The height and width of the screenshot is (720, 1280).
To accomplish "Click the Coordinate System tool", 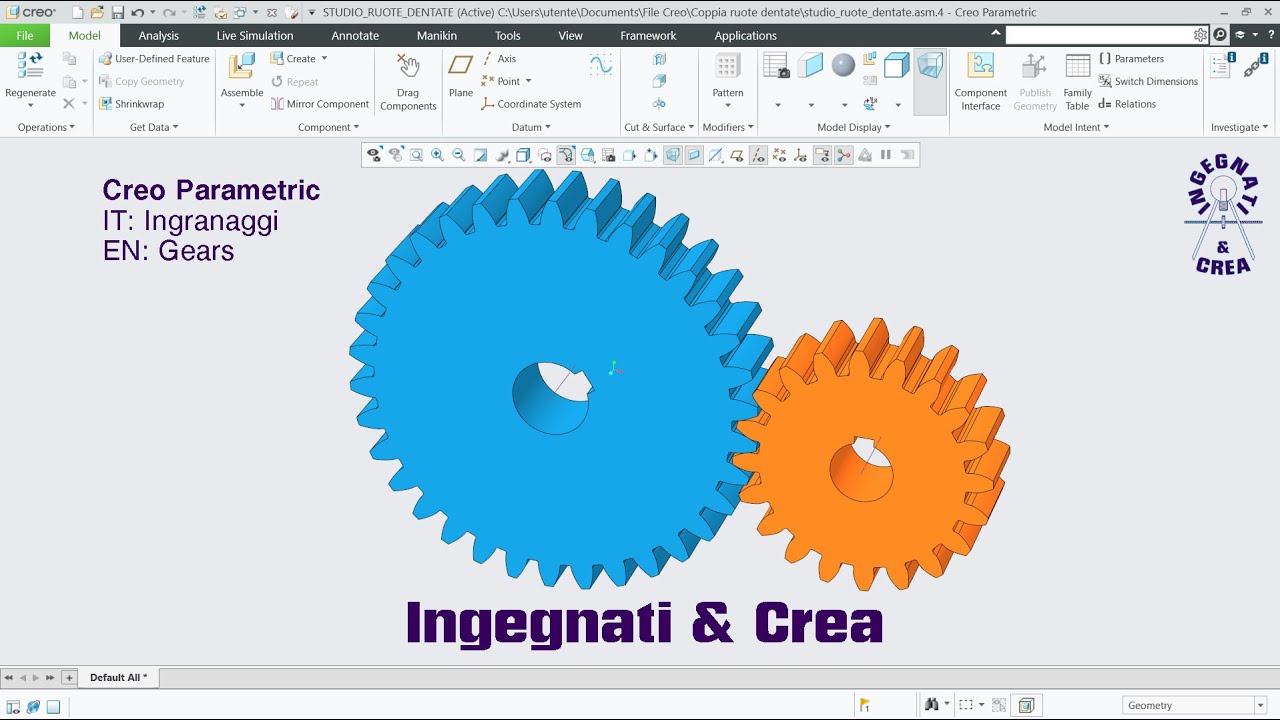I will point(531,104).
